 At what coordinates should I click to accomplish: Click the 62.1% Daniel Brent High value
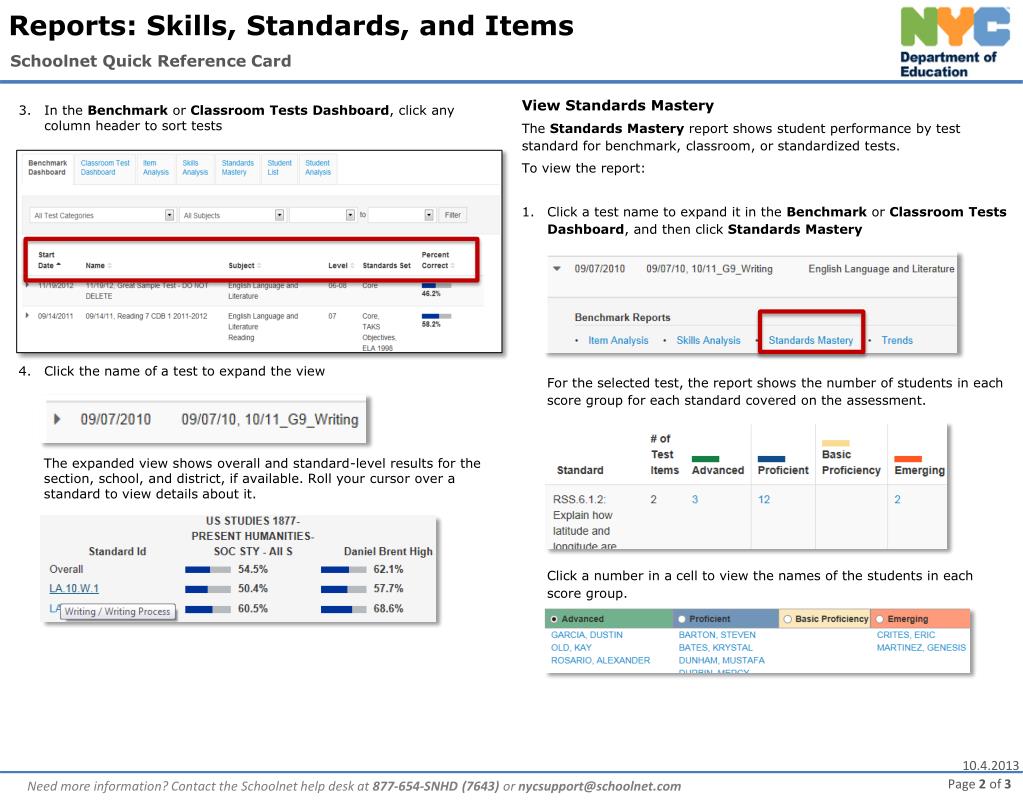pos(388,569)
